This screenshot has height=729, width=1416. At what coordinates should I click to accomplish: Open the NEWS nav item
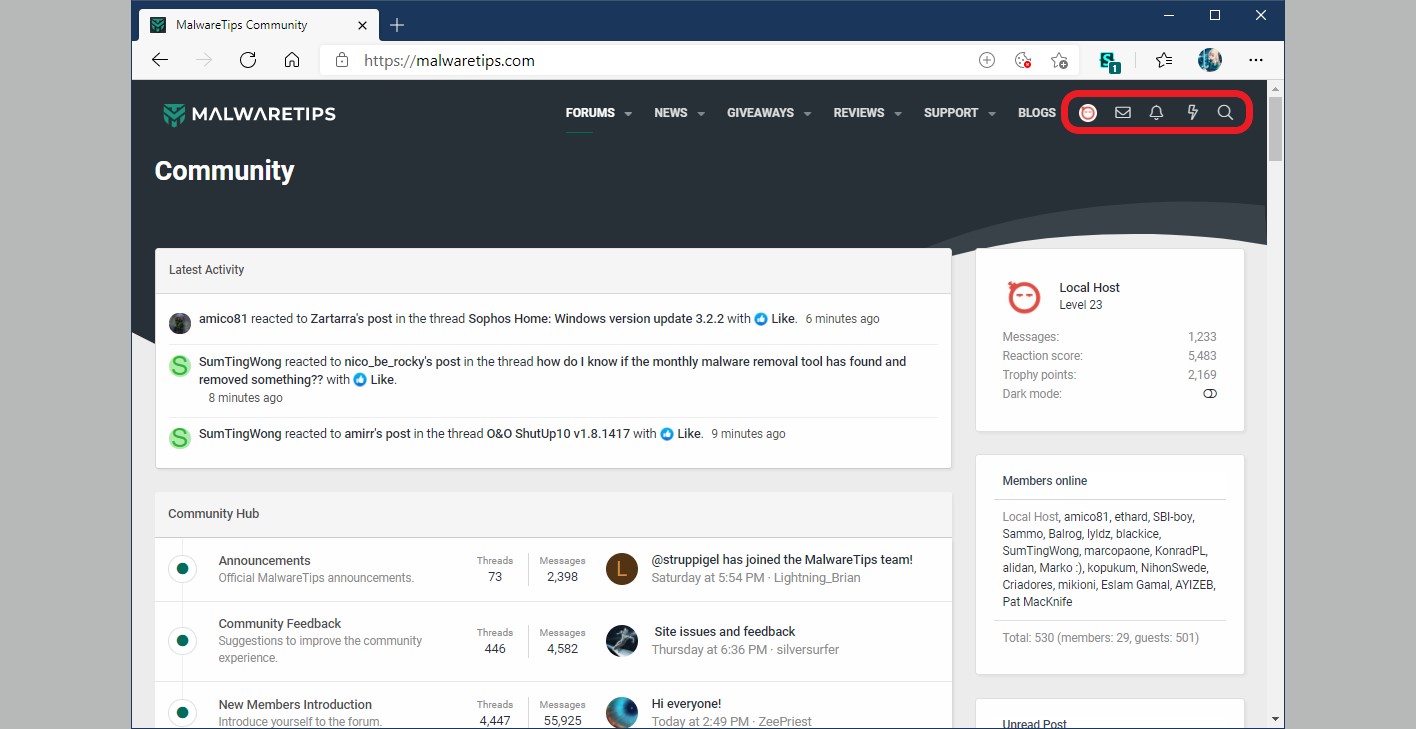671,113
